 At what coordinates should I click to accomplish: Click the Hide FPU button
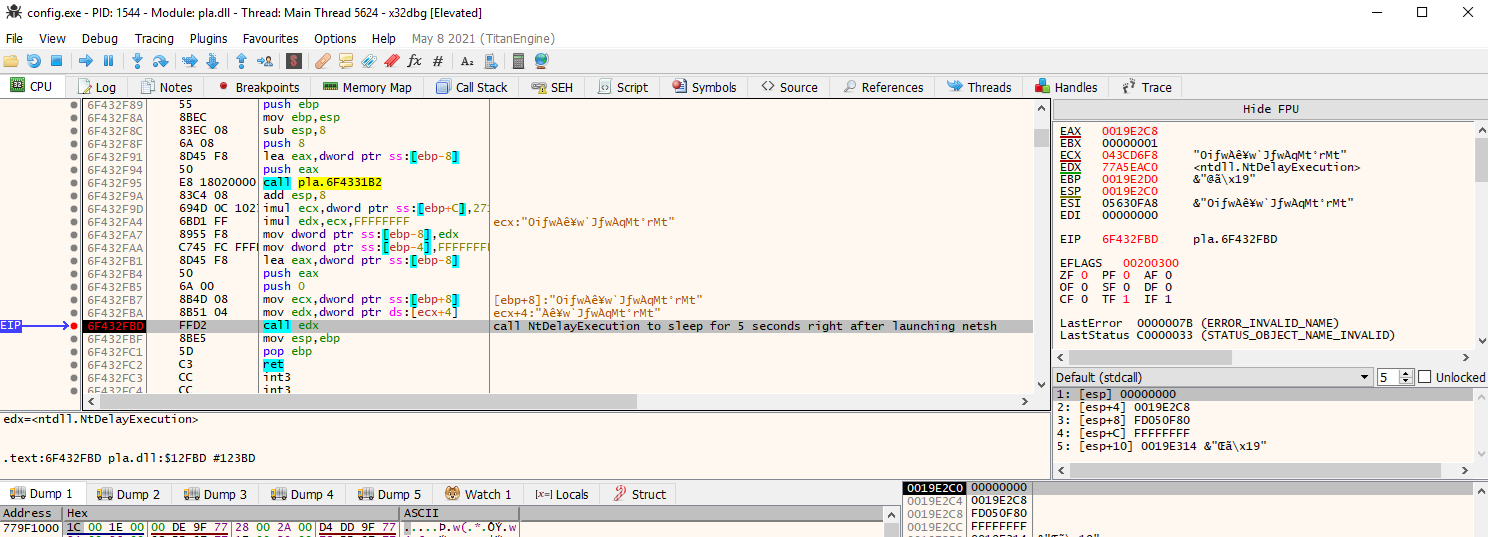tap(1270, 109)
